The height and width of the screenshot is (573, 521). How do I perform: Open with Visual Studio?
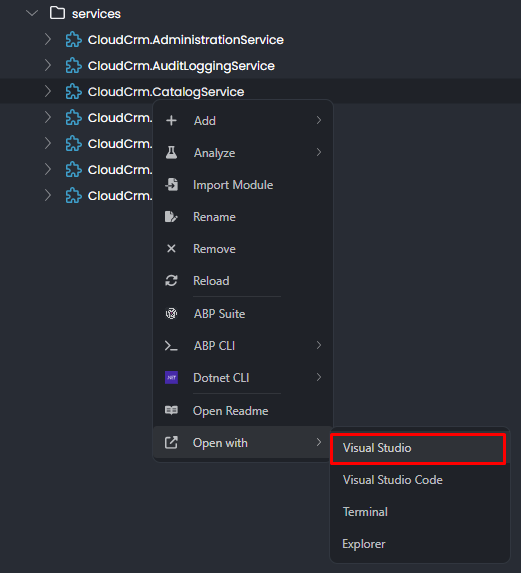click(x=418, y=448)
